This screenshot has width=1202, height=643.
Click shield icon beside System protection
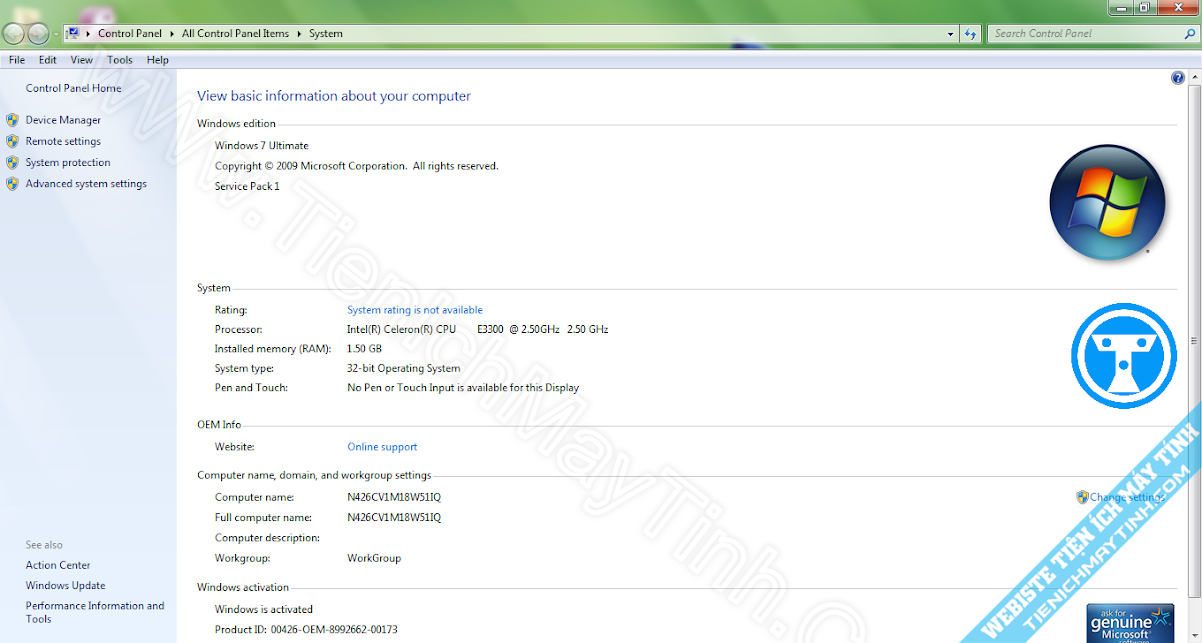pos(12,162)
